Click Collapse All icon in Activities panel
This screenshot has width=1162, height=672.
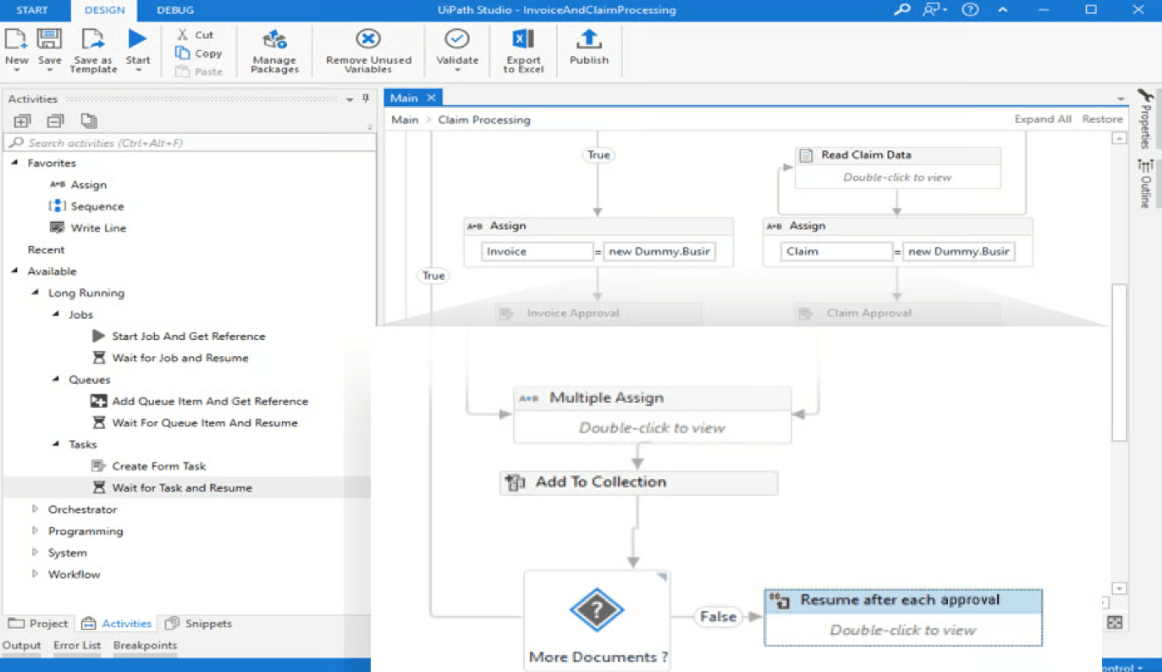pyautogui.click(x=56, y=121)
